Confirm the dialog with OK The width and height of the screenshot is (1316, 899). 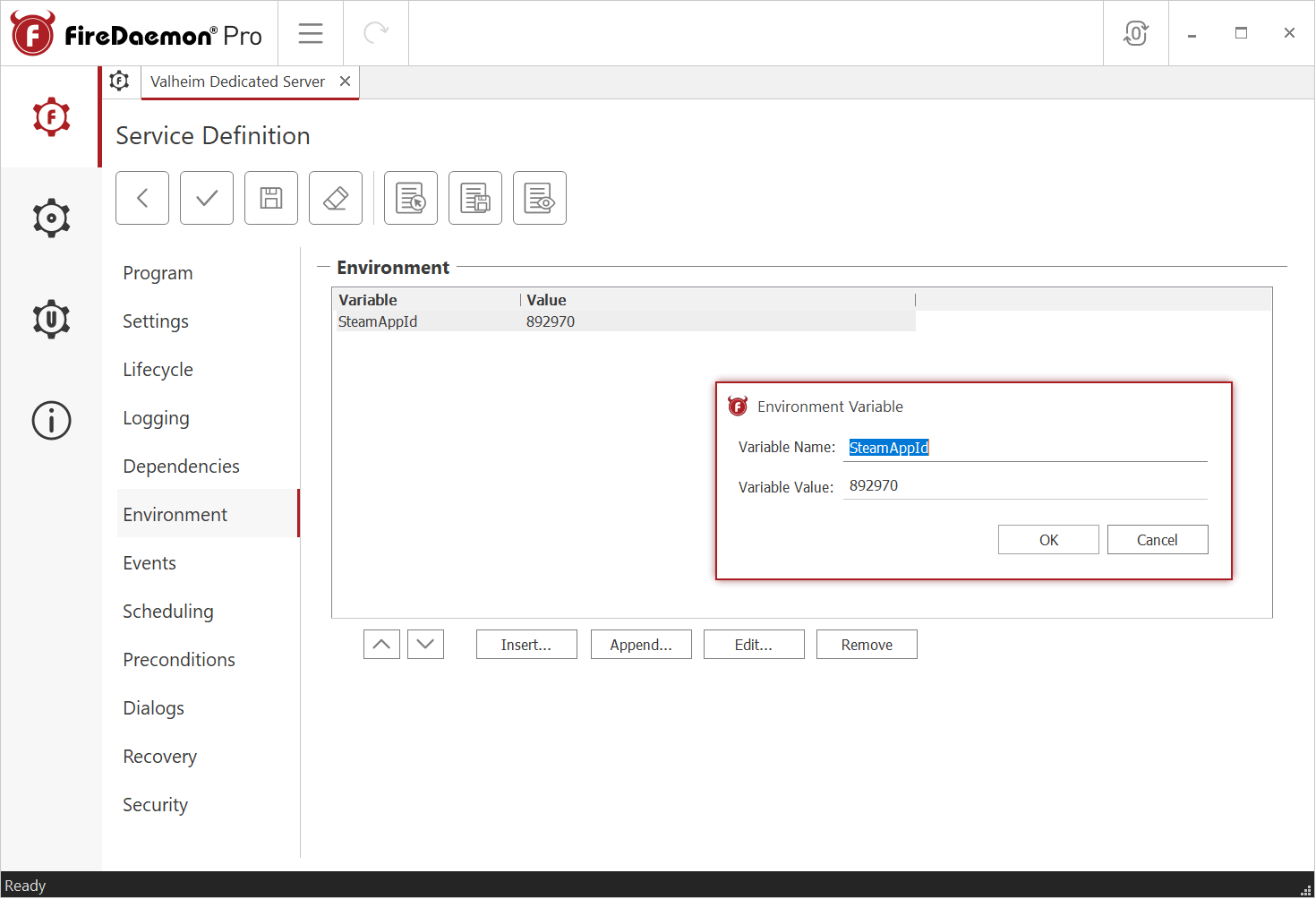coord(1048,540)
